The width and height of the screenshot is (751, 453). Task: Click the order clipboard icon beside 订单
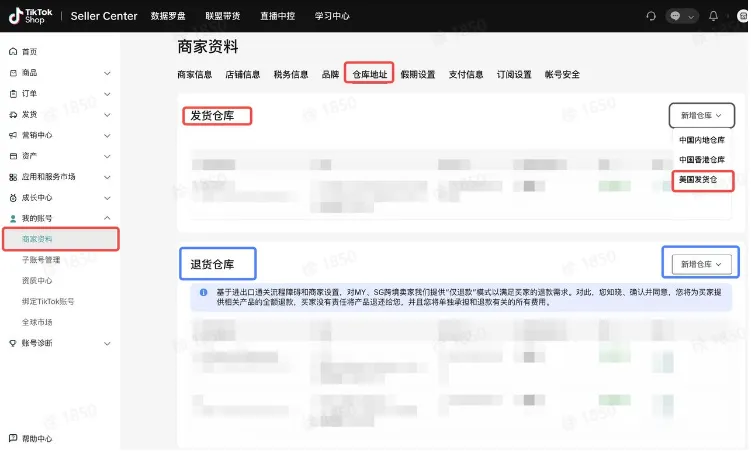click(13, 94)
